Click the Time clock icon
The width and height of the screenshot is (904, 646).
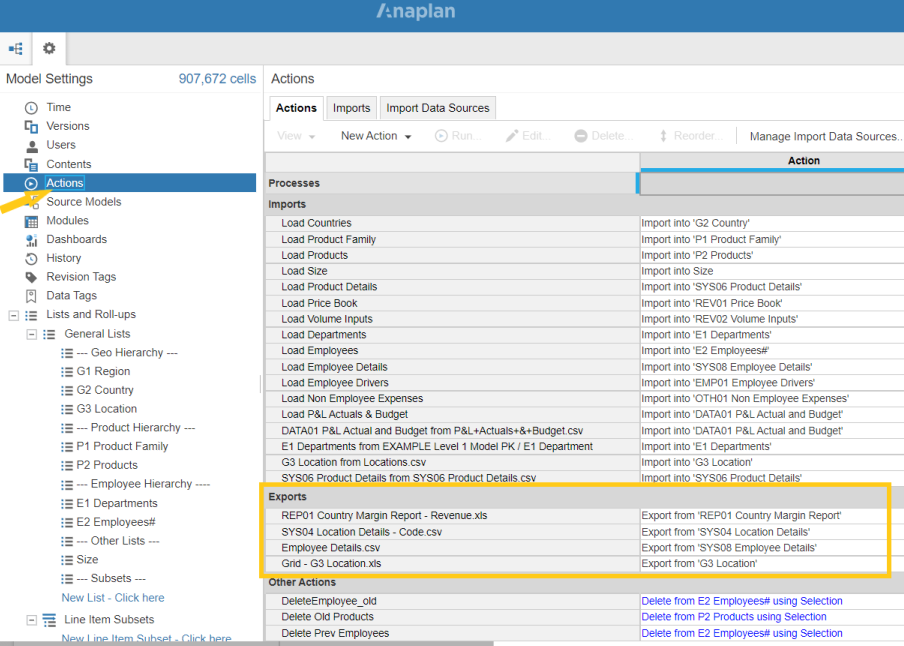tap(31, 108)
